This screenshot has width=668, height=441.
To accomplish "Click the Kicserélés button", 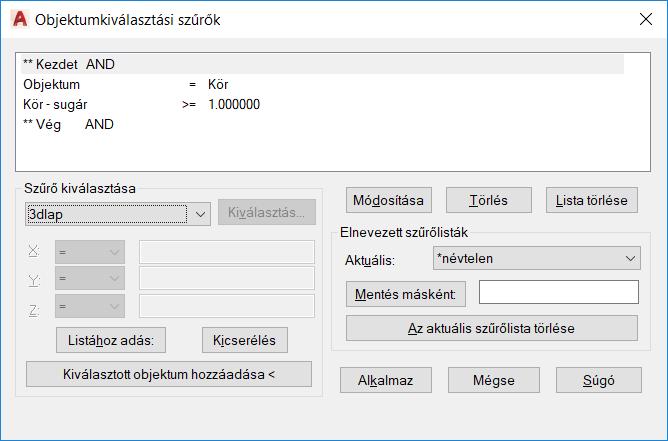I will click(245, 340).
